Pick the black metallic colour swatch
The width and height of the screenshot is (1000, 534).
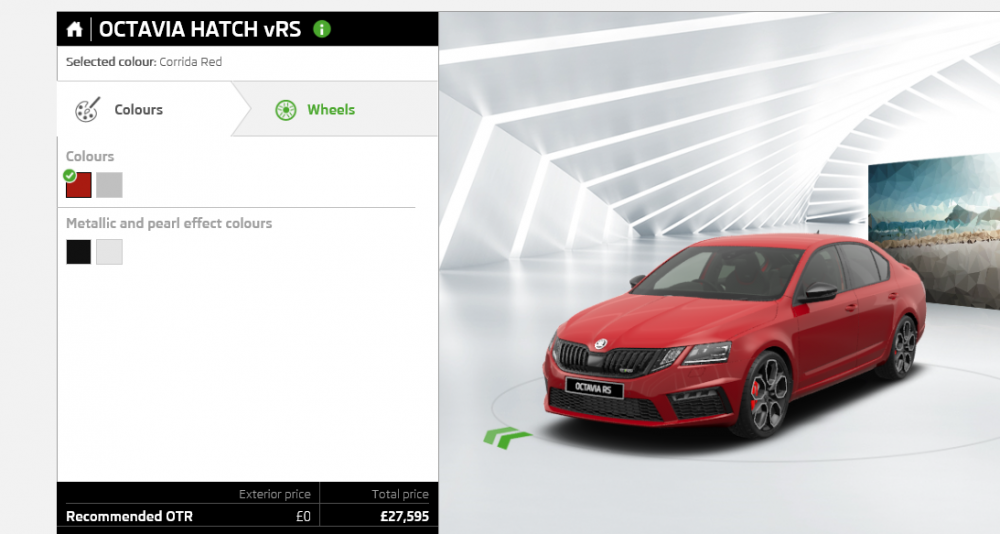pyautogui.click(x=78, y=251)
